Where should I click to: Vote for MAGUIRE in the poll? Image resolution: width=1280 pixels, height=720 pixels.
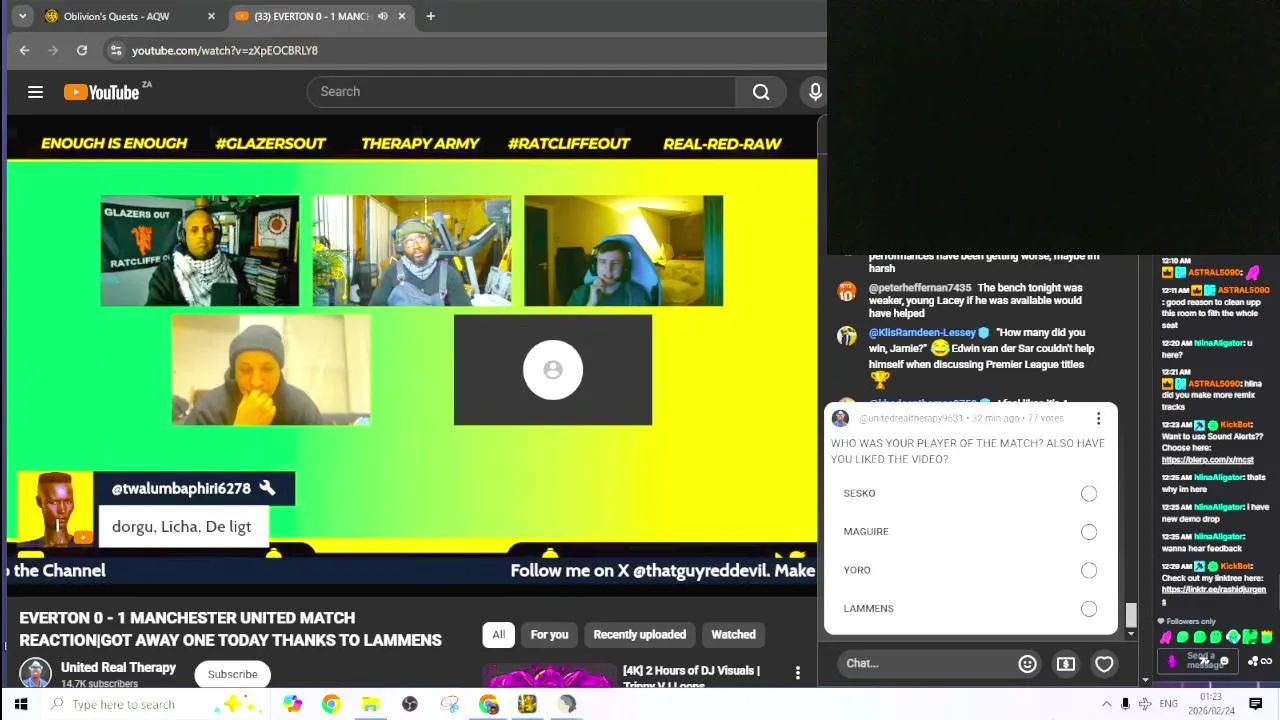click(1088, 532)
